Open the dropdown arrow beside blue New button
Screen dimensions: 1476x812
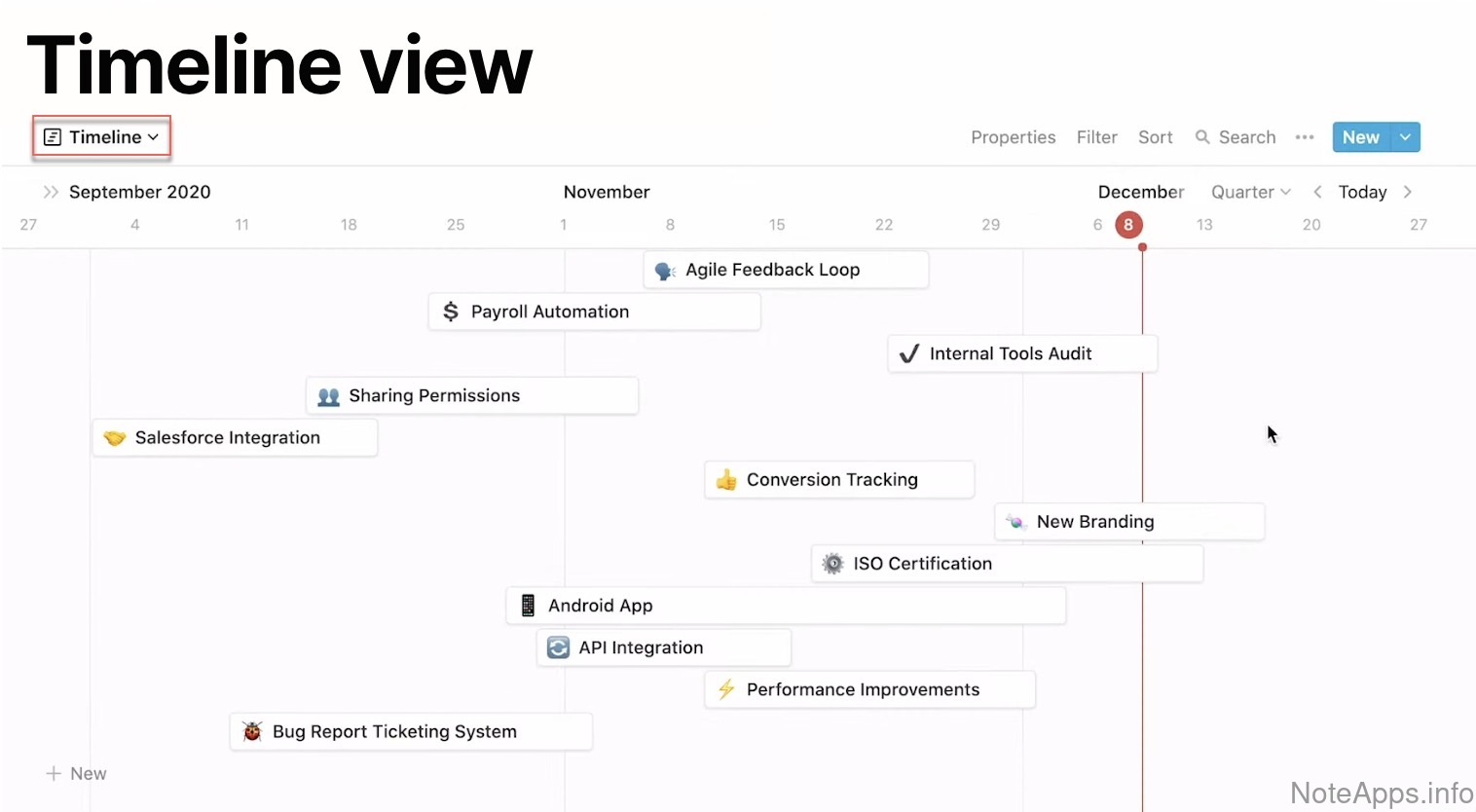point(1405,137)
